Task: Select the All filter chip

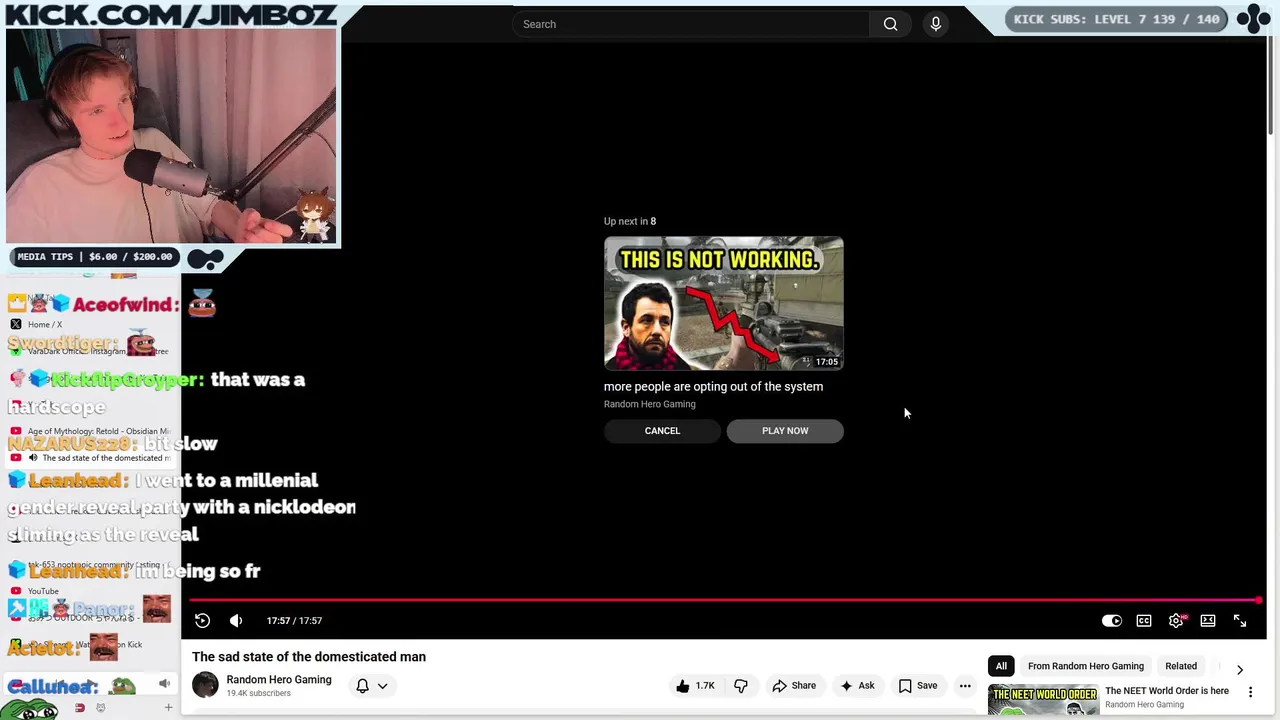Action: (1001, 666)
